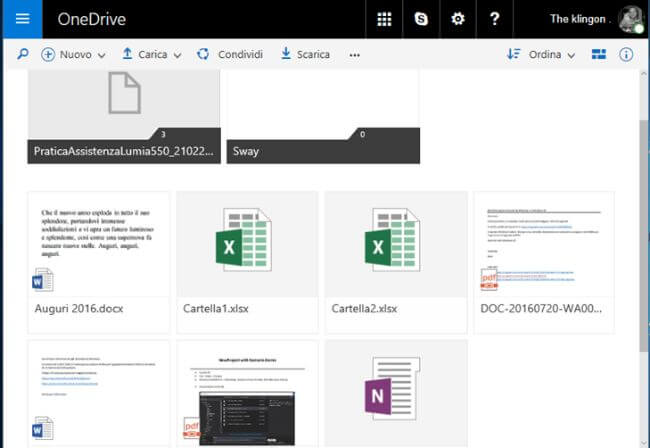Open the PraticaAssistenzaLumia550 folder
The width and height of the screenshot is (650, 448).
pos(124,116)
